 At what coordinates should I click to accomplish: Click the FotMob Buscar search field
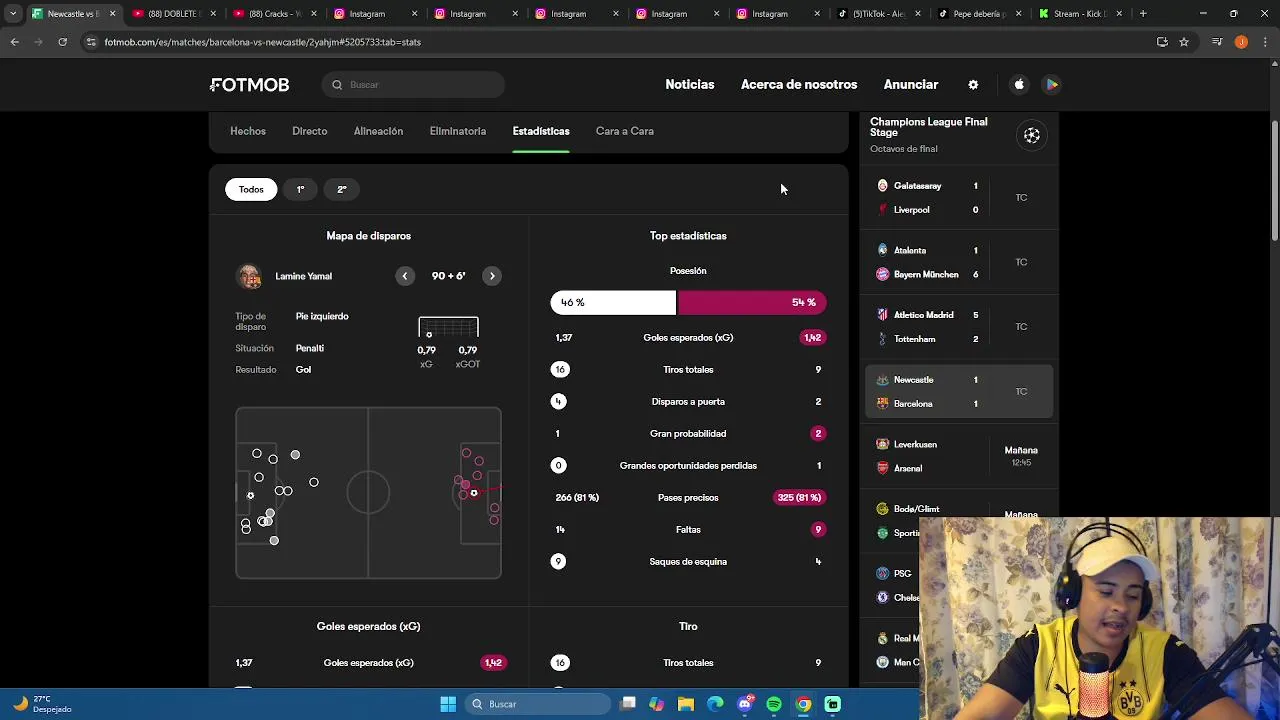[413, 85]
